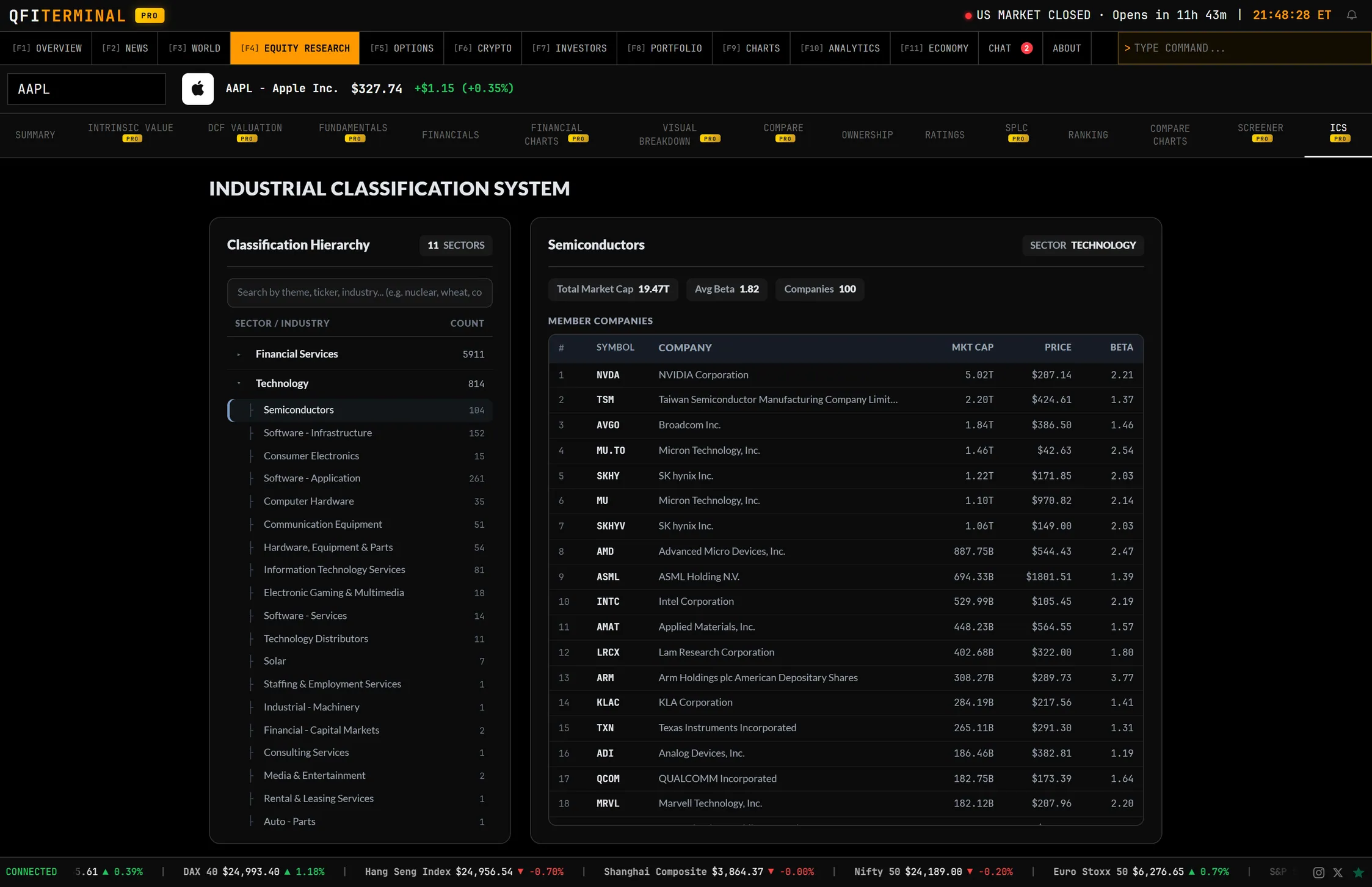Open the Financial Charts sub-tab
Image resolution: width=1372 pixels, height=887 pixels.
556,134
